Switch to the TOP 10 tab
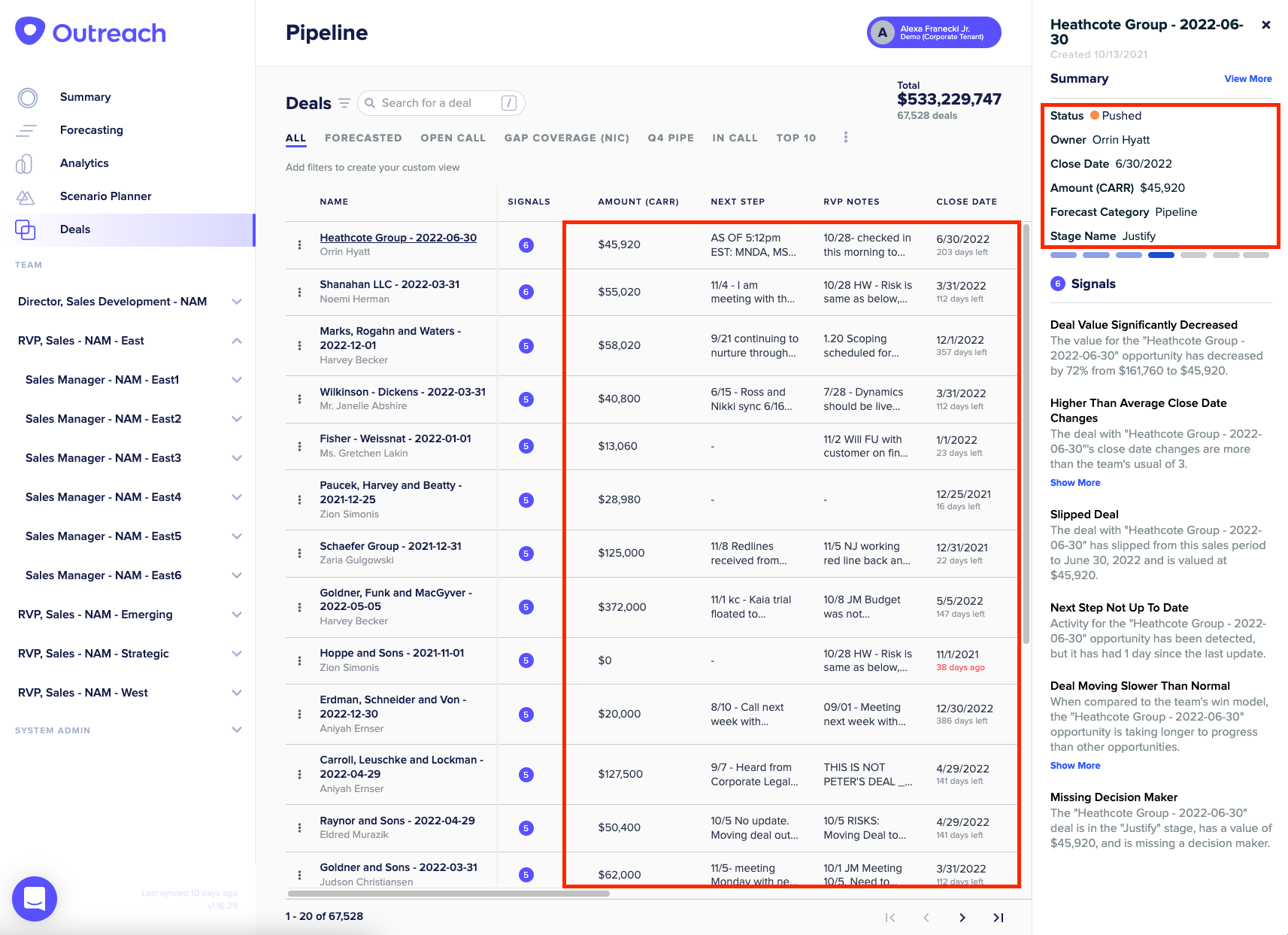1288x935 pixels. click(796, 138)
